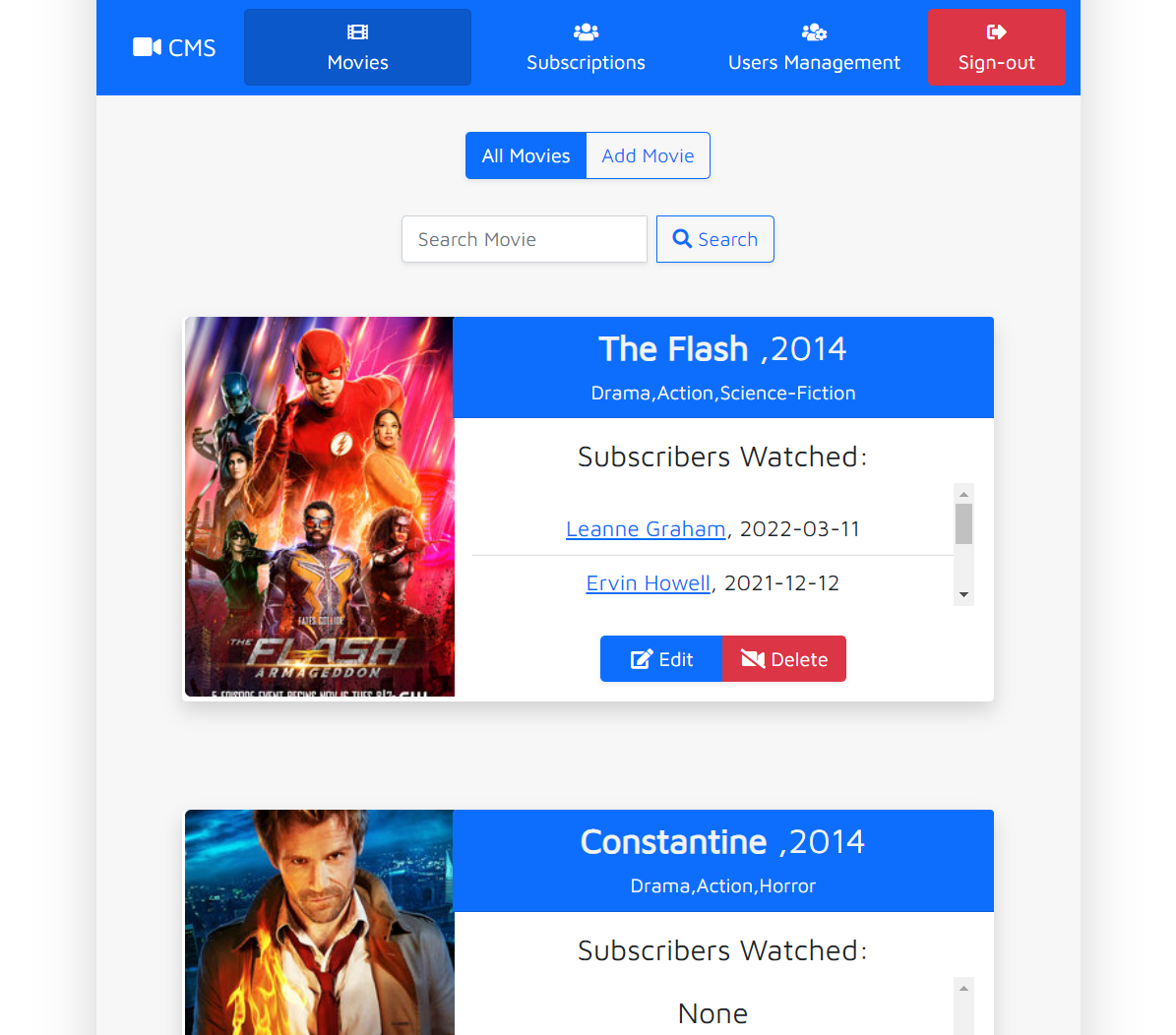Viewport: 1176px width, 1035px height.
Task: Open the Subscriptions section from the navbar
Action: 585,46
